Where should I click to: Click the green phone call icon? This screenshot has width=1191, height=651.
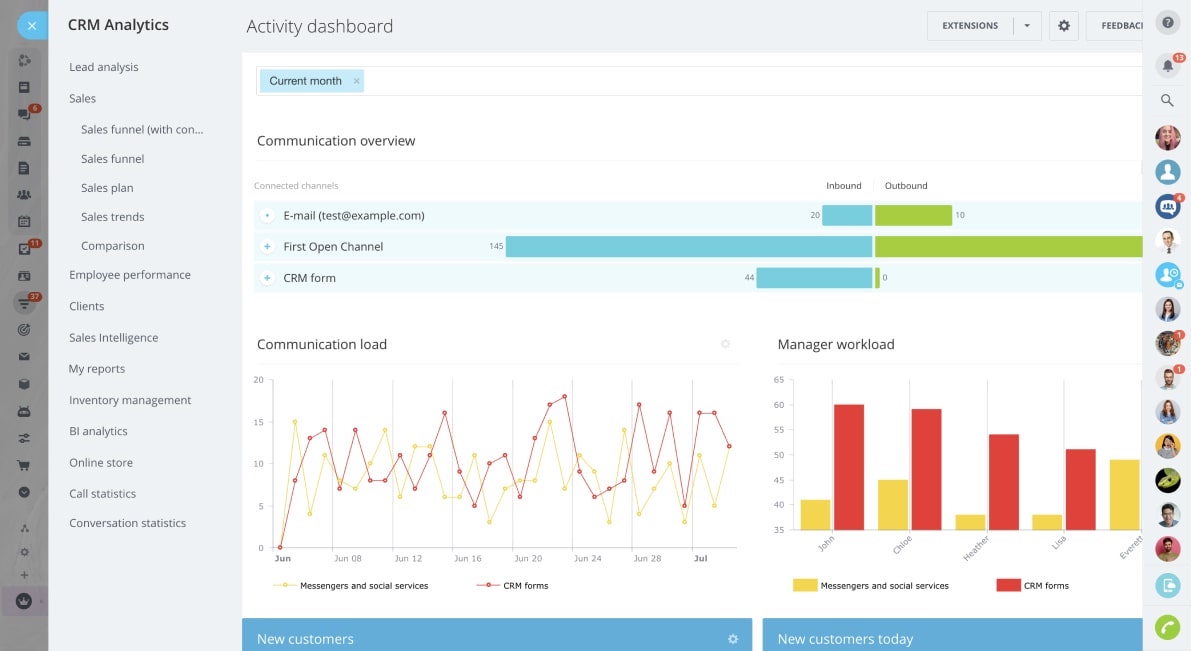1167,627
